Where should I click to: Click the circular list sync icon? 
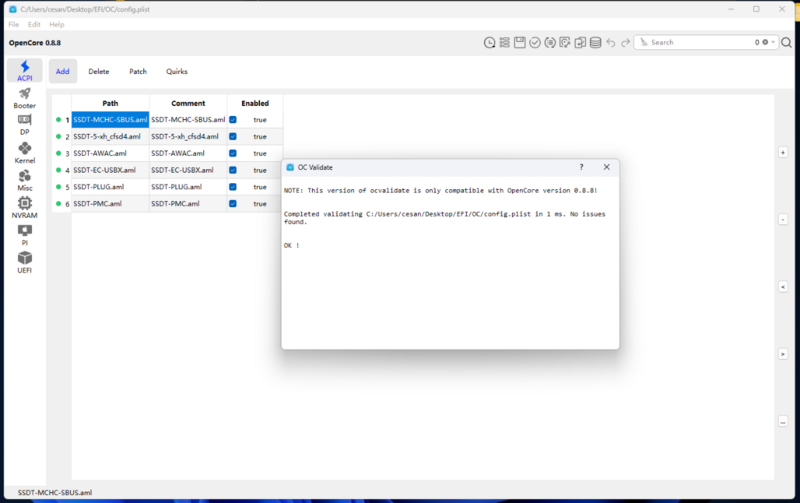550,43
